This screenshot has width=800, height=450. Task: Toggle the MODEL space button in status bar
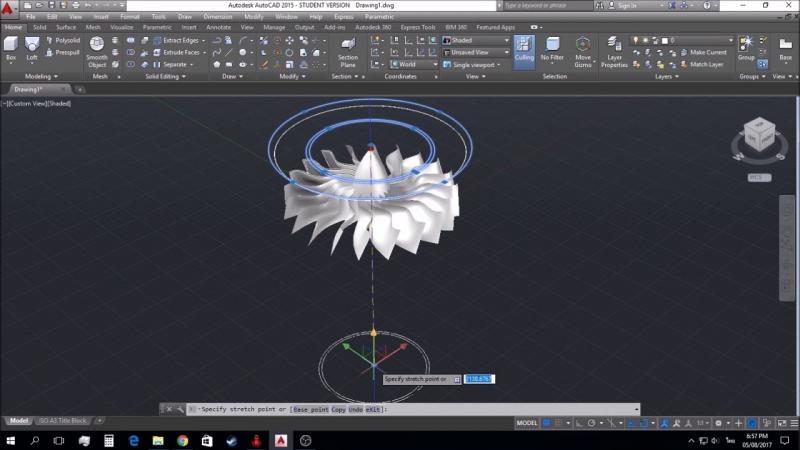(526, 423)
